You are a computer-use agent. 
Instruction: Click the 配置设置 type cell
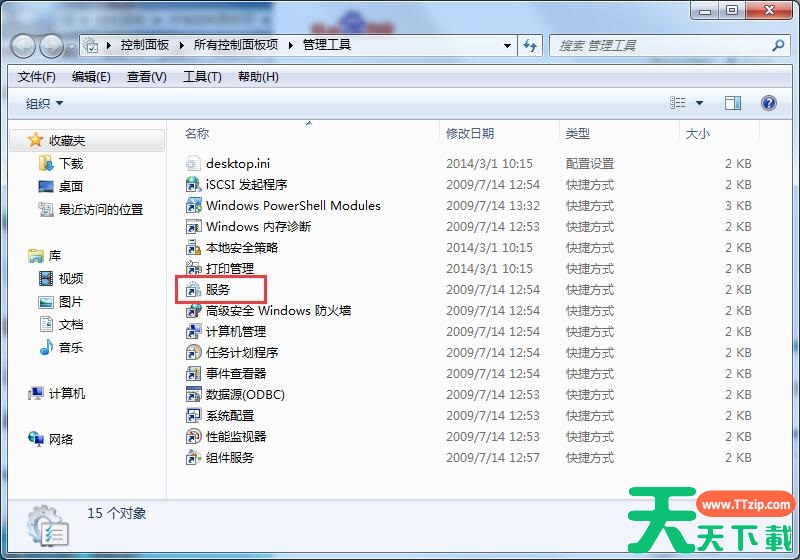[x=590, y=164]
